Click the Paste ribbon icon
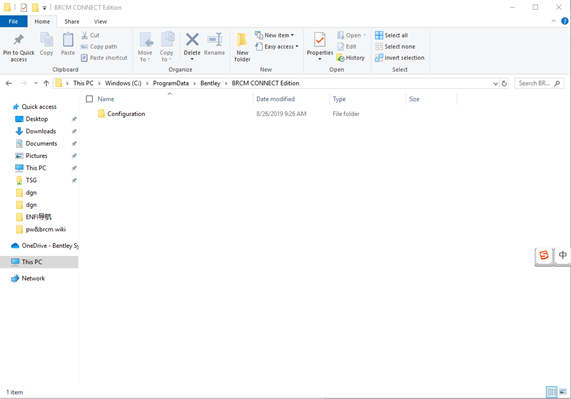The image size is (571, 399). (x=68, y=39)
